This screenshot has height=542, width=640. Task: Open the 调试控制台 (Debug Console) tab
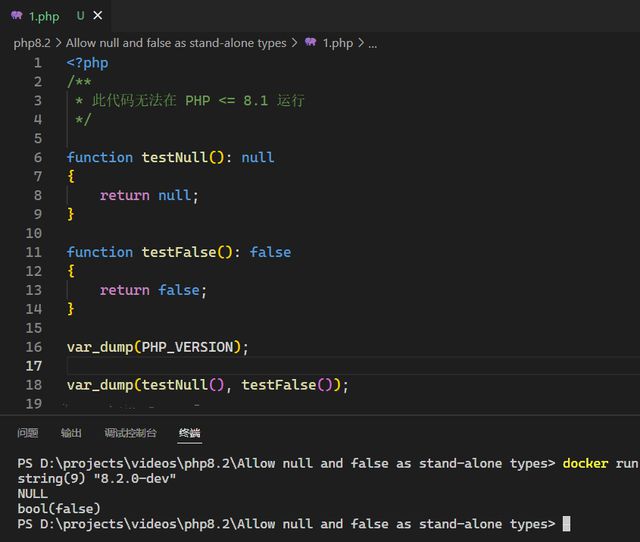point(130,433)
